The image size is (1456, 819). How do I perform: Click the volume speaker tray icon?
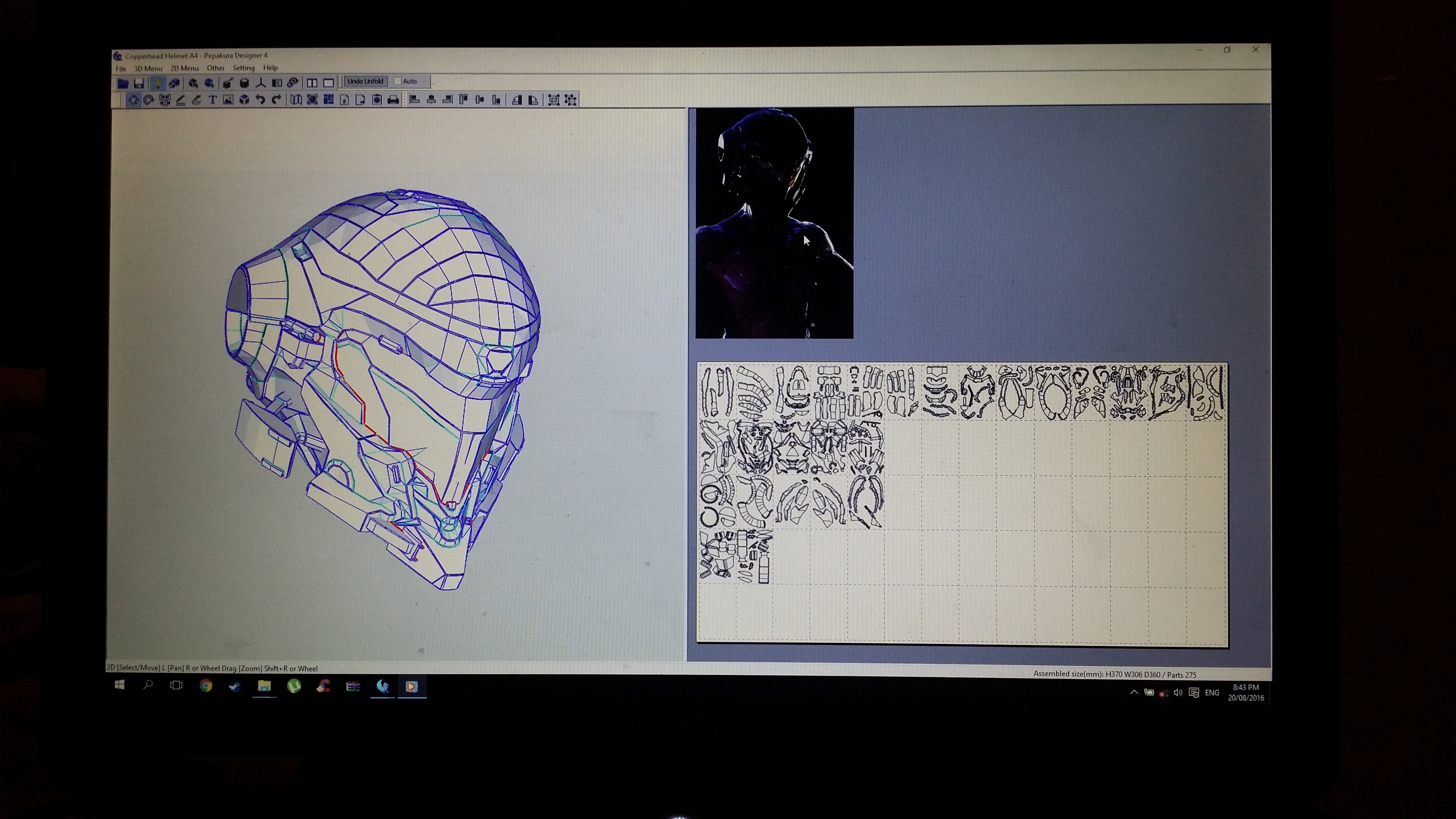click(x=1178, y=692)
